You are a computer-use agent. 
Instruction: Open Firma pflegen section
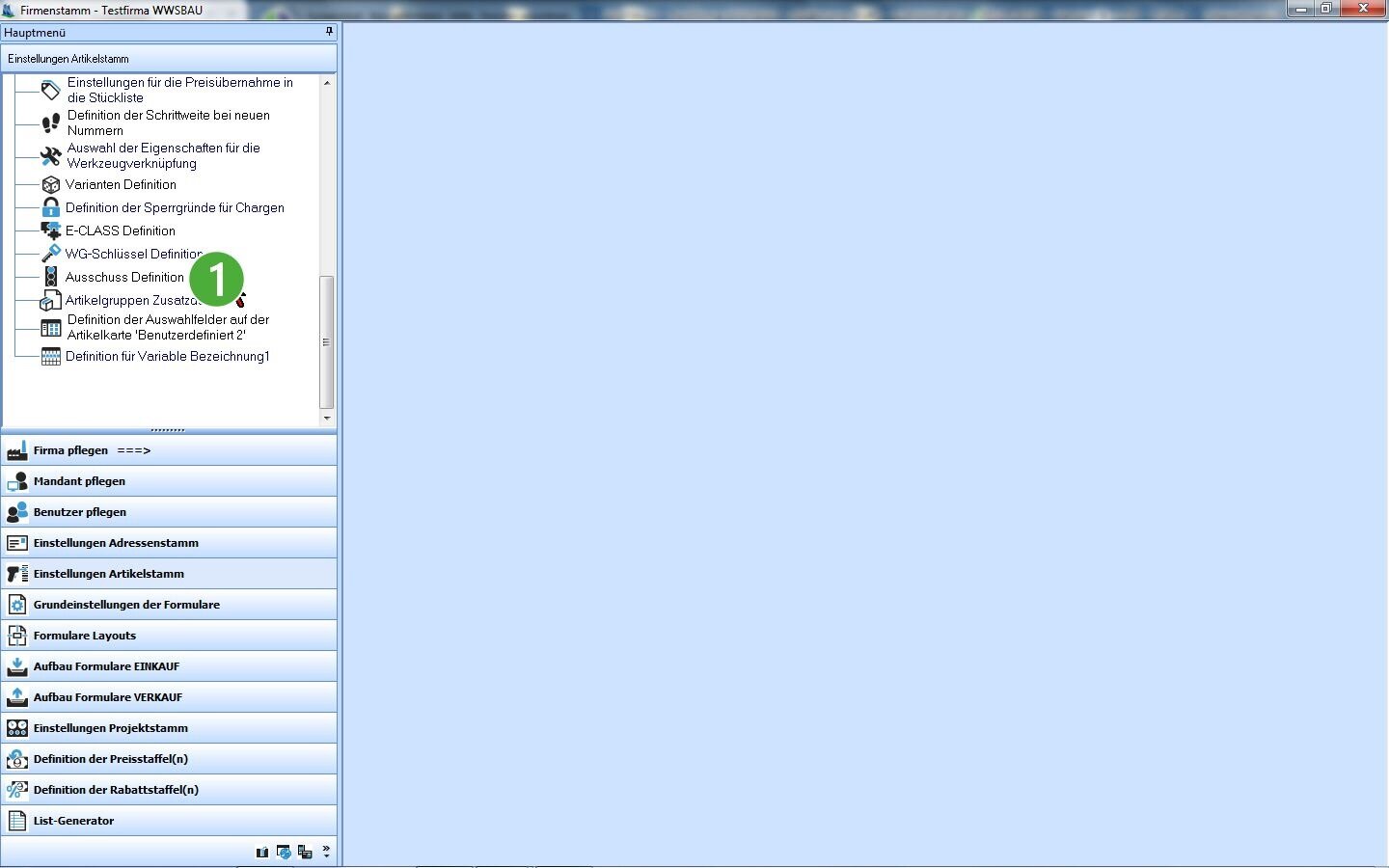[x=169, y=450]
